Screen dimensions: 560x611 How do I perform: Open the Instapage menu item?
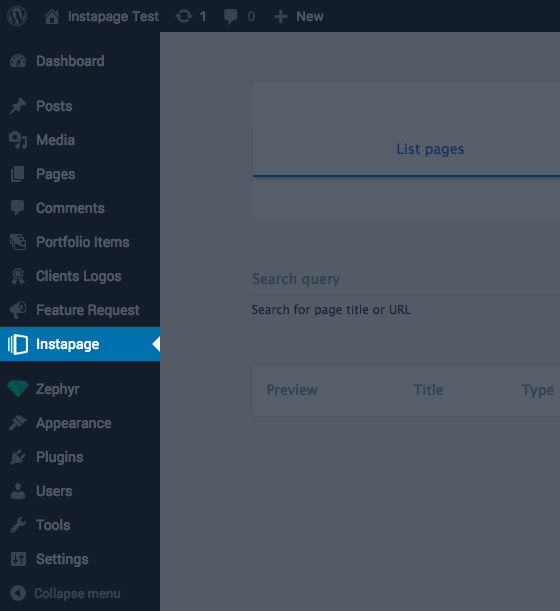coord(80,344)
